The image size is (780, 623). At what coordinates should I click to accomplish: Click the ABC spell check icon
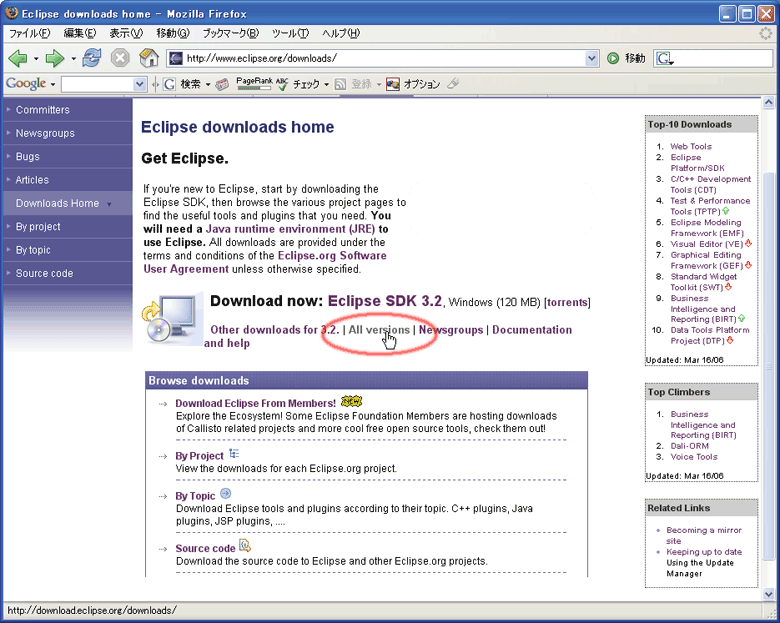point(282,84)
